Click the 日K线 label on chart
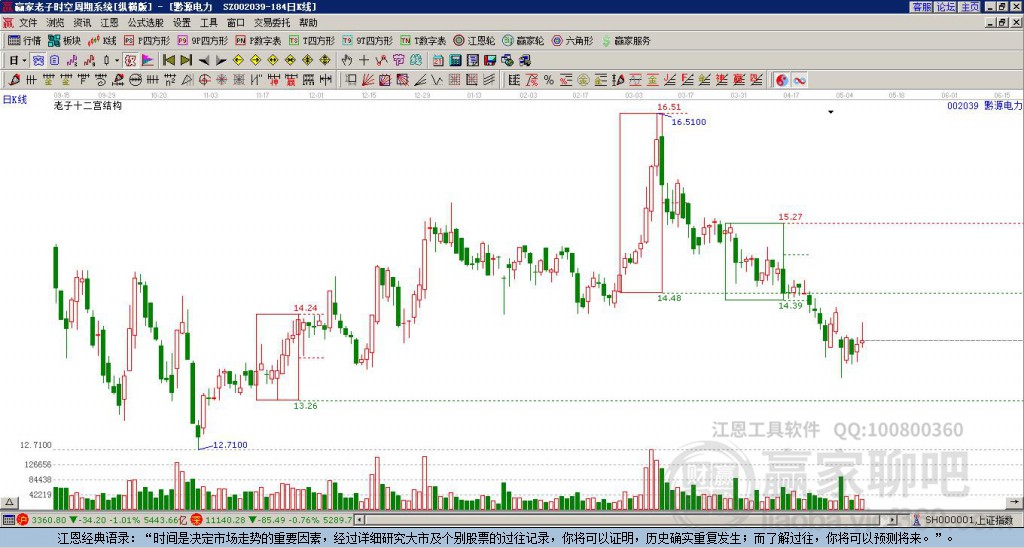Image resolution: width=1024 pixels, height=548 pixels. click(14, 100)
